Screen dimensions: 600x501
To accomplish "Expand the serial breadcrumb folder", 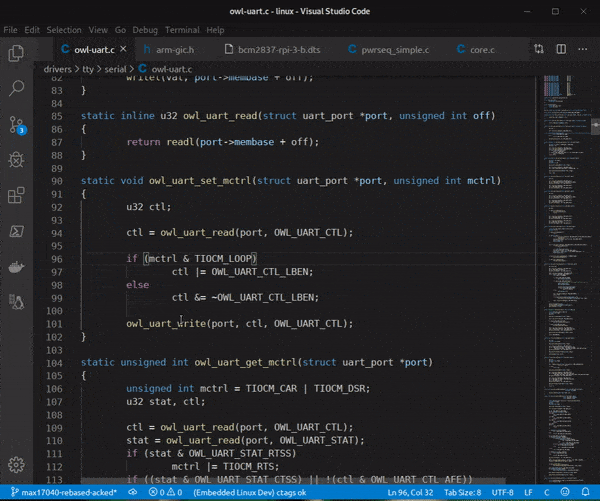I will pyautogui.click(x=115, y=69).
